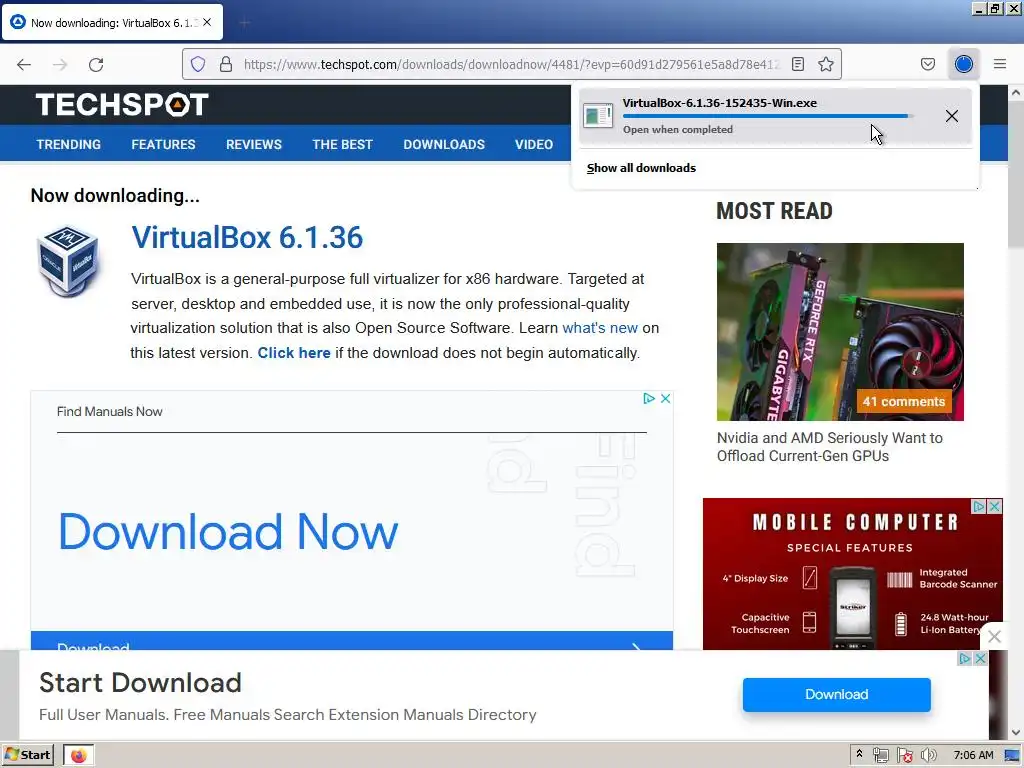
Task: Open the Windows Start menu
Action: 27,755
